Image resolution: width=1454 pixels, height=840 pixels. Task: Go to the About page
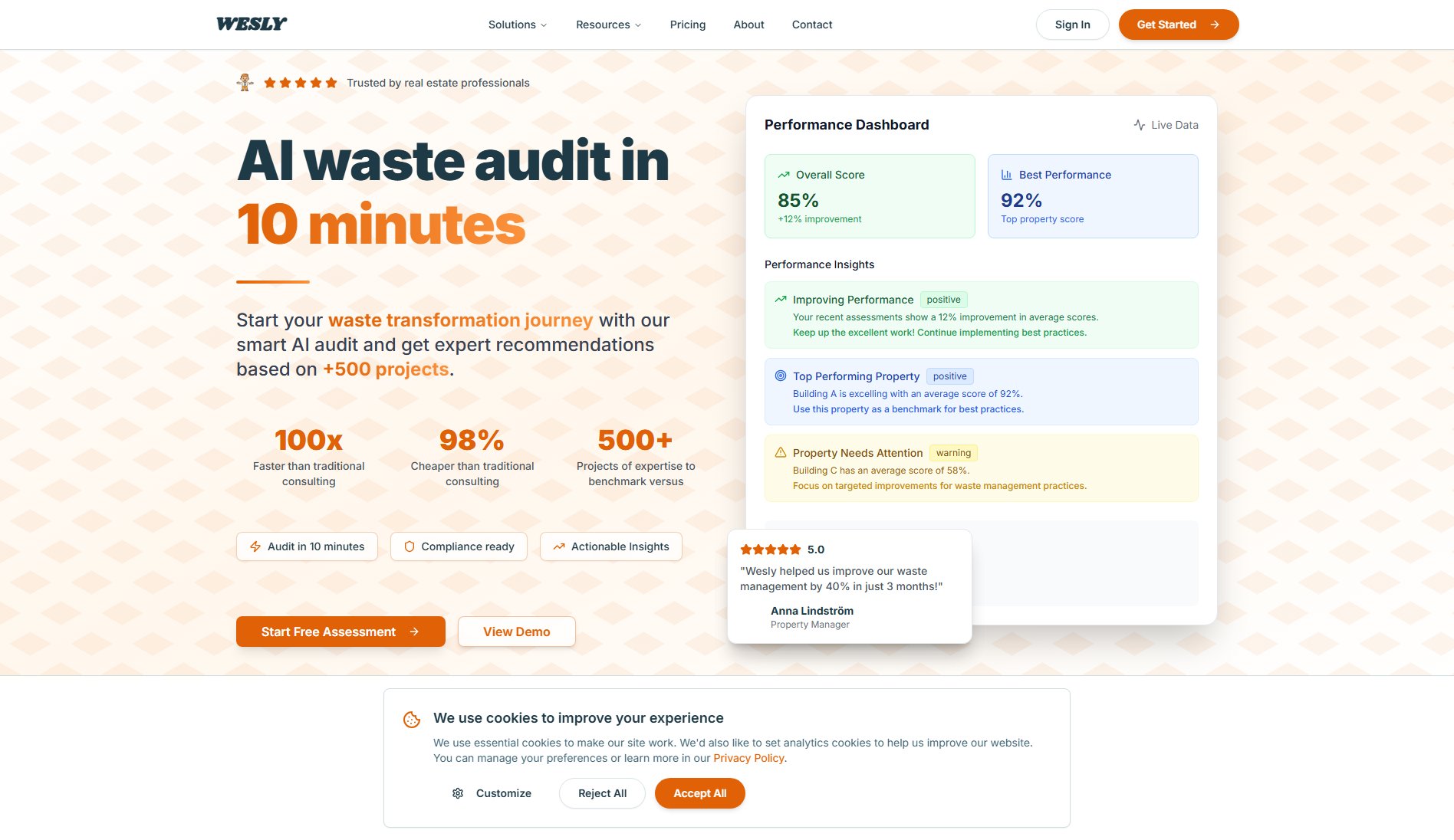pos(748,25)
